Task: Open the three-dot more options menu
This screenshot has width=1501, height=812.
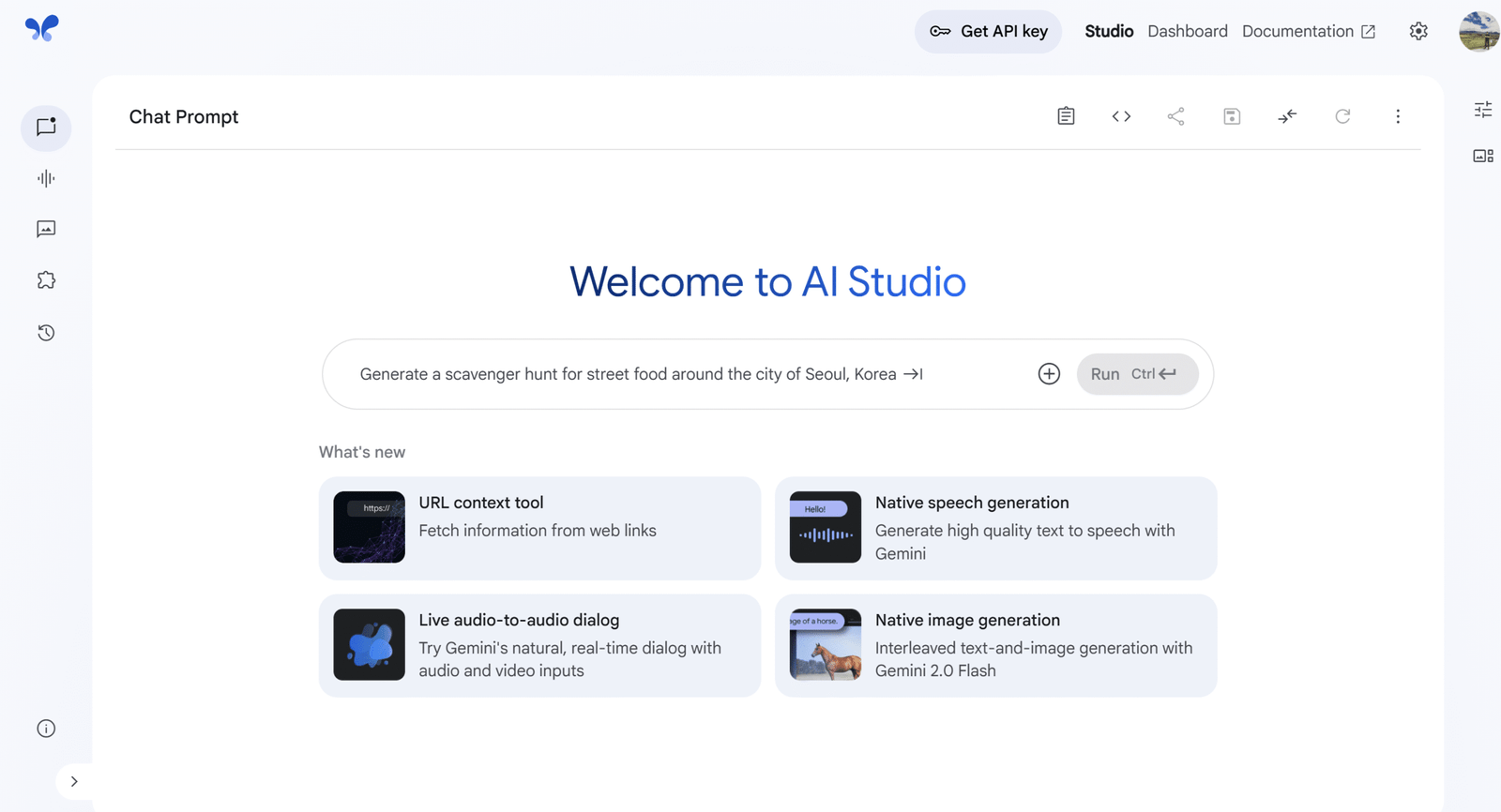Action: coord(1398,116)
